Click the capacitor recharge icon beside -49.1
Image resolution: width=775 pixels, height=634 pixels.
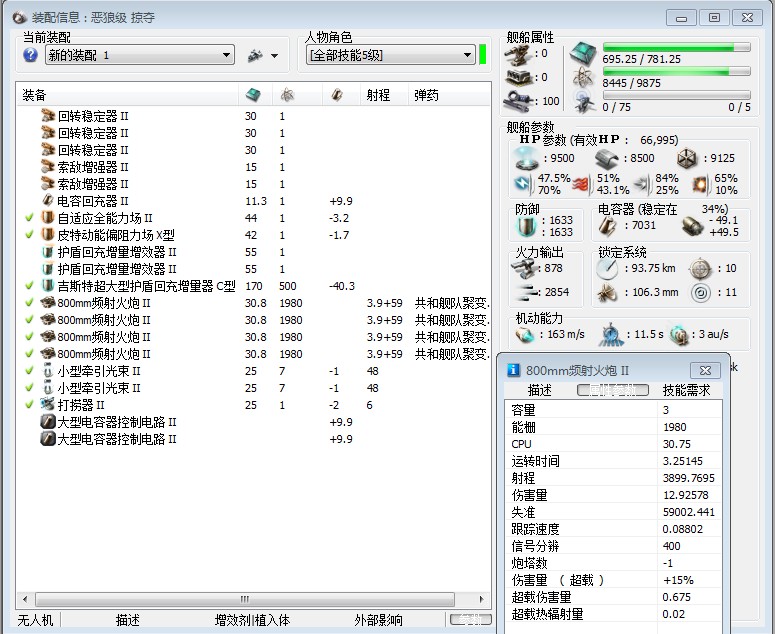pyautogui.click(x=692, y=226)
